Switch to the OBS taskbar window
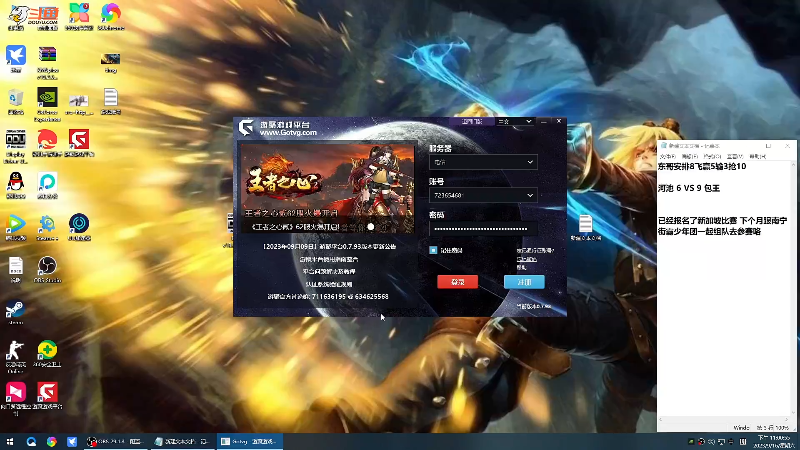This screenshot has width=800, height=450. 115,441
